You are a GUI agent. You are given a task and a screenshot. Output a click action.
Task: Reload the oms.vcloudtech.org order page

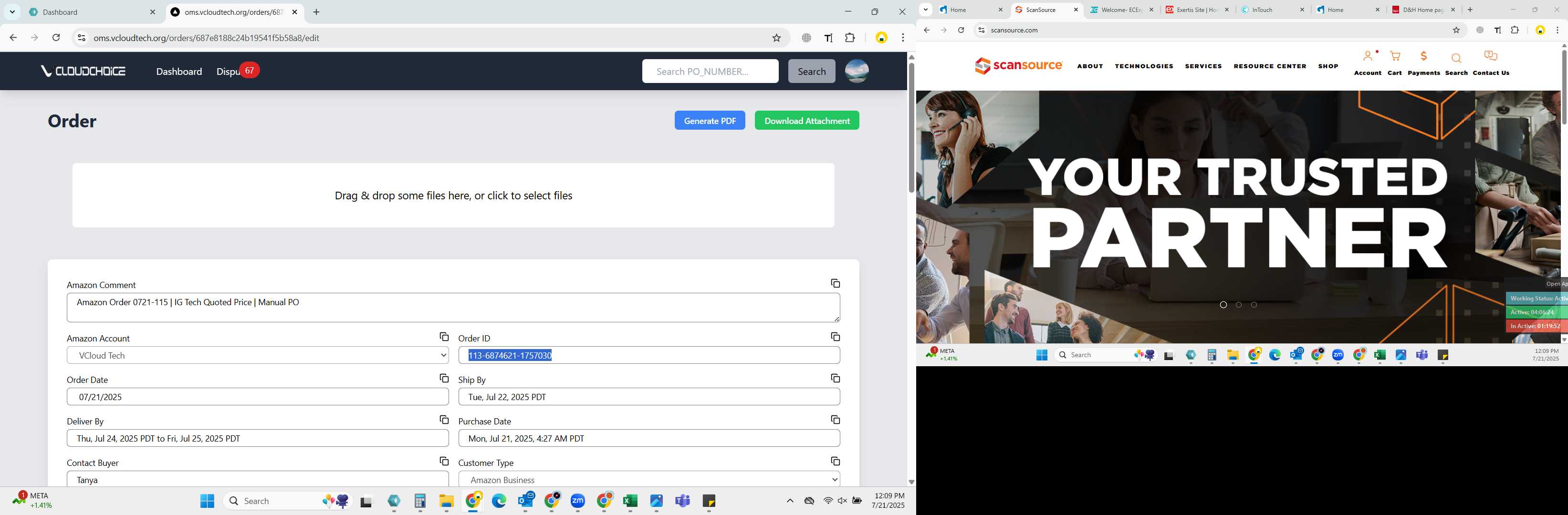(x=56, y=38)
